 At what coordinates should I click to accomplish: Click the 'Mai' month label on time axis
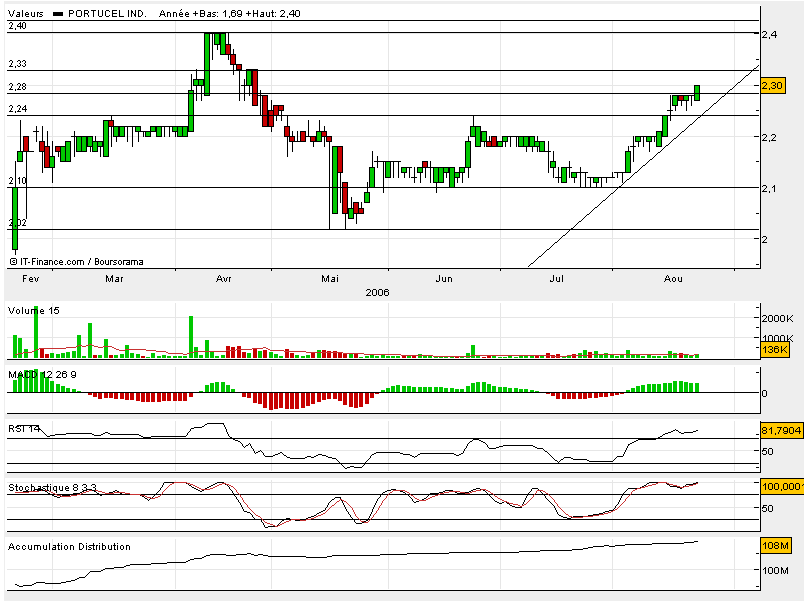(330, 279)
